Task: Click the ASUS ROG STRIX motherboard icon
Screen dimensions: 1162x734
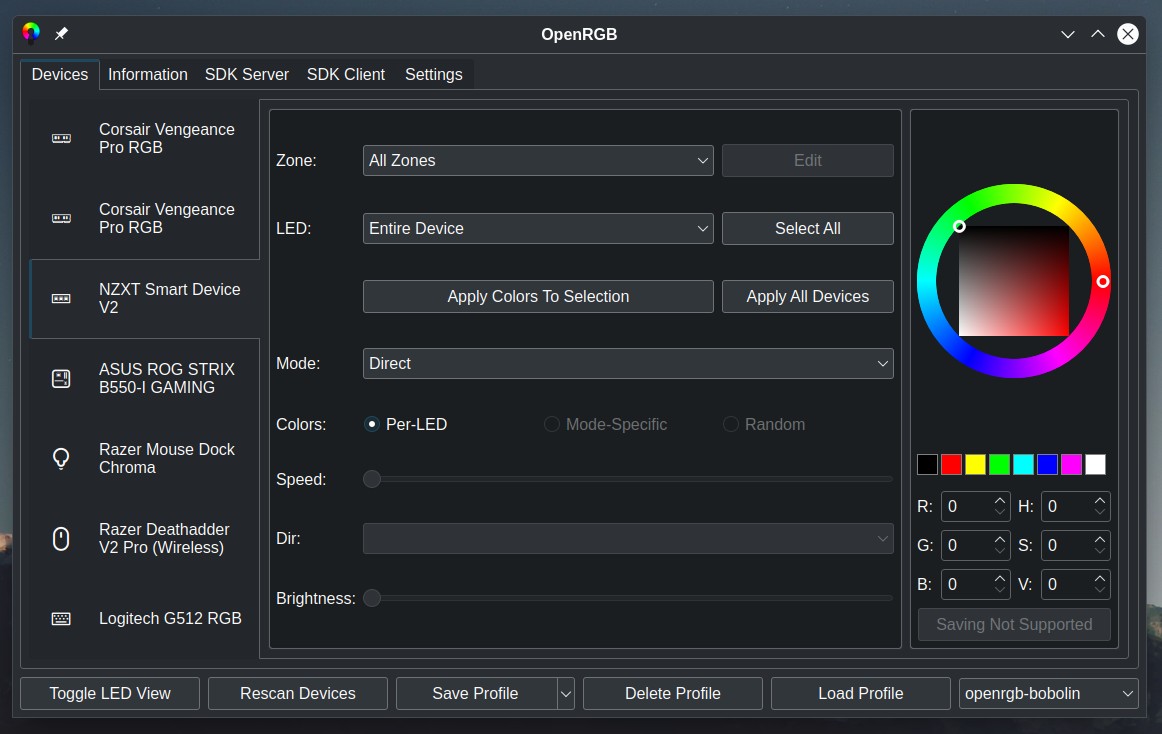Action: (x=61, y=379)
